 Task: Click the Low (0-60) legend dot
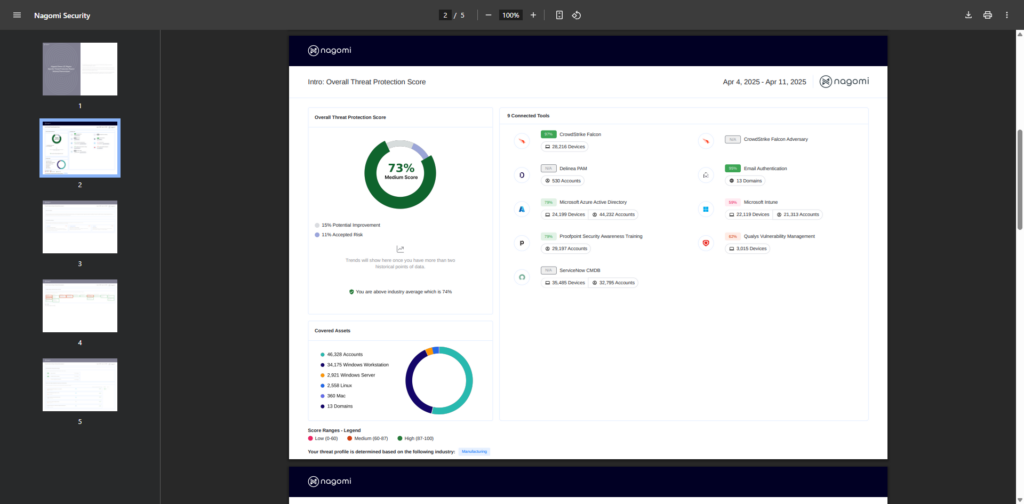310,438
